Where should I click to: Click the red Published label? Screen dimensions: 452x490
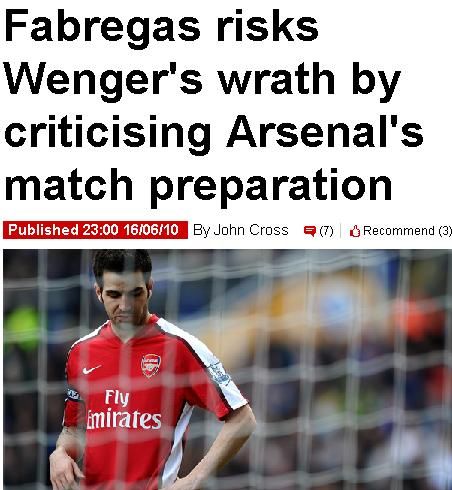tap(43, 230)
